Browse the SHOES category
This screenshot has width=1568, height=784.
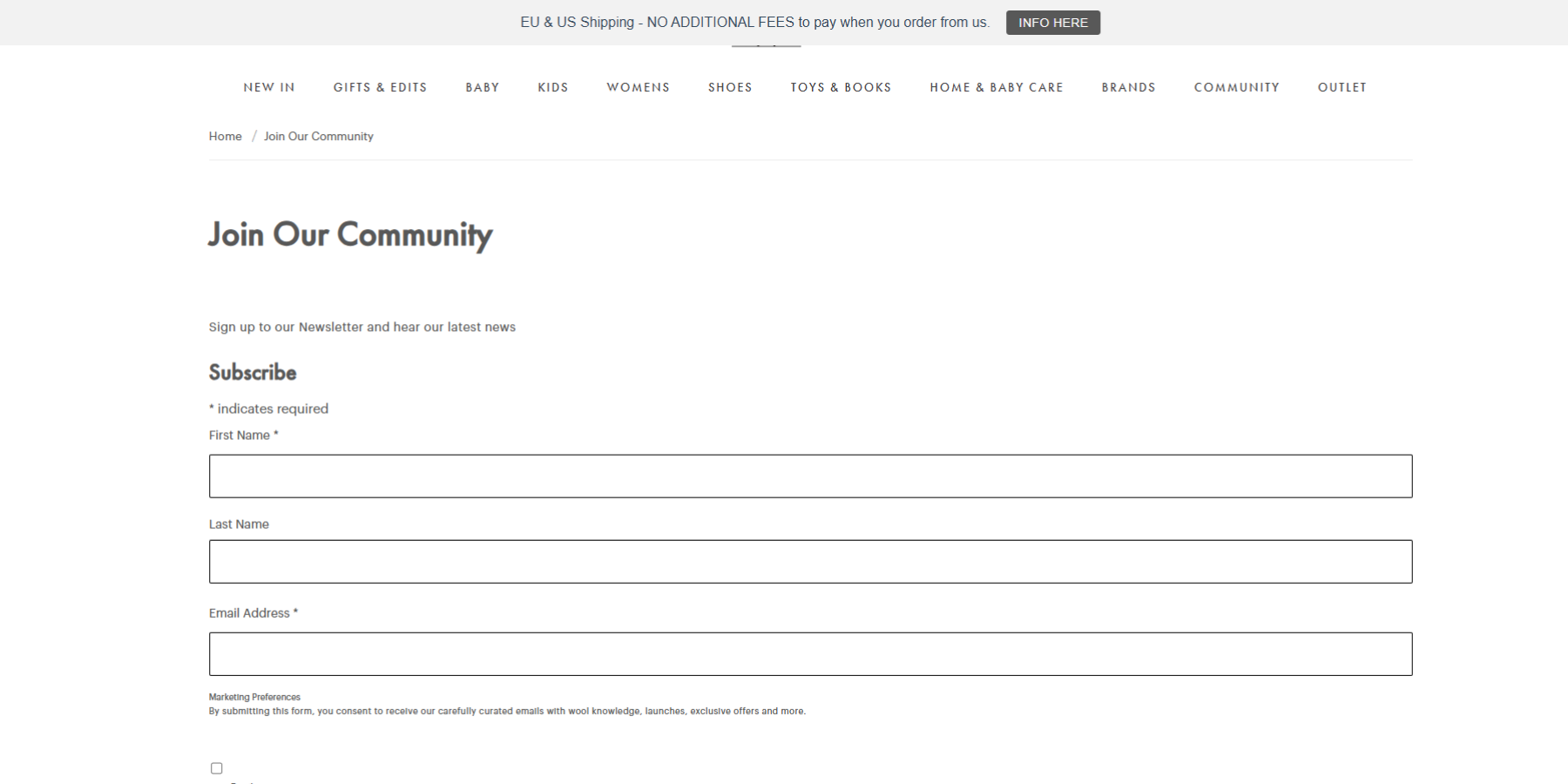pos(730,87)
